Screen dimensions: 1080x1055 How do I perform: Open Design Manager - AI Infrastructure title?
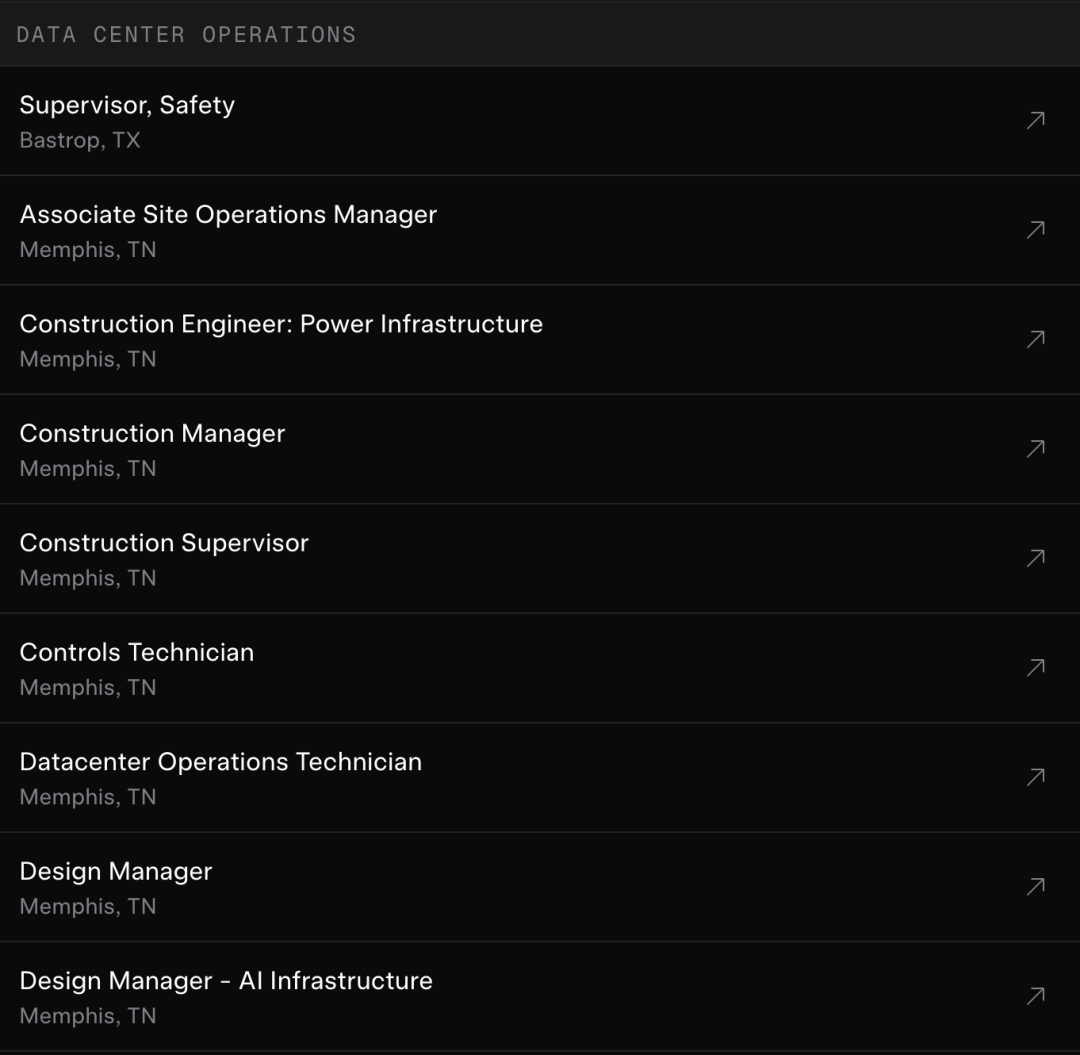[226, 981]
